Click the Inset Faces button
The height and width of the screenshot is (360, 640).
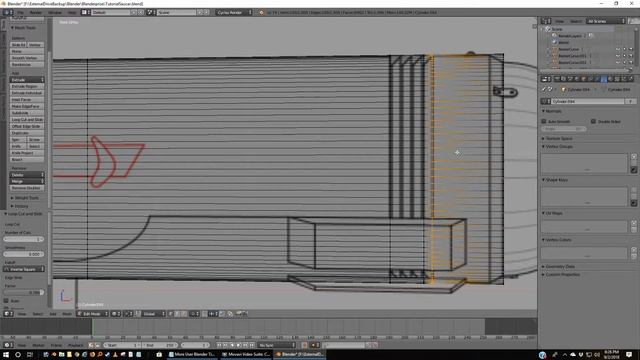(27, 100)
